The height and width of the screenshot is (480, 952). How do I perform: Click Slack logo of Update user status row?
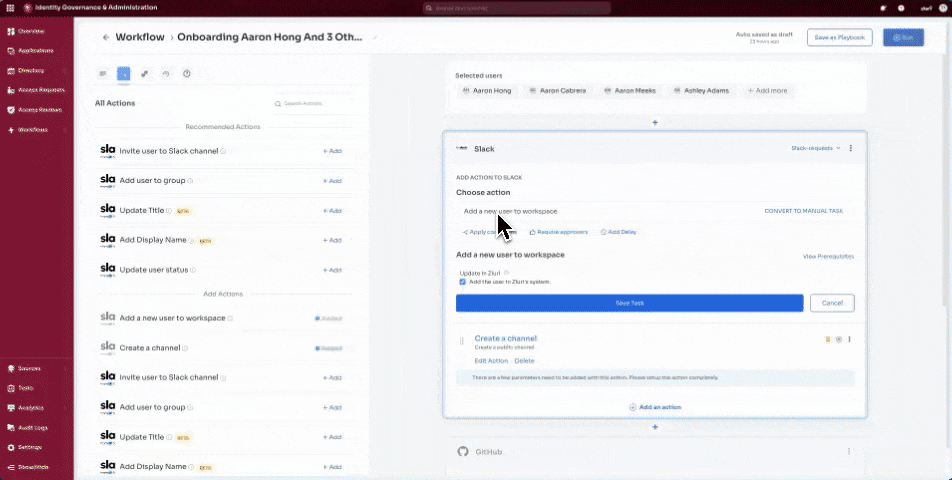[x=107, y=269]
